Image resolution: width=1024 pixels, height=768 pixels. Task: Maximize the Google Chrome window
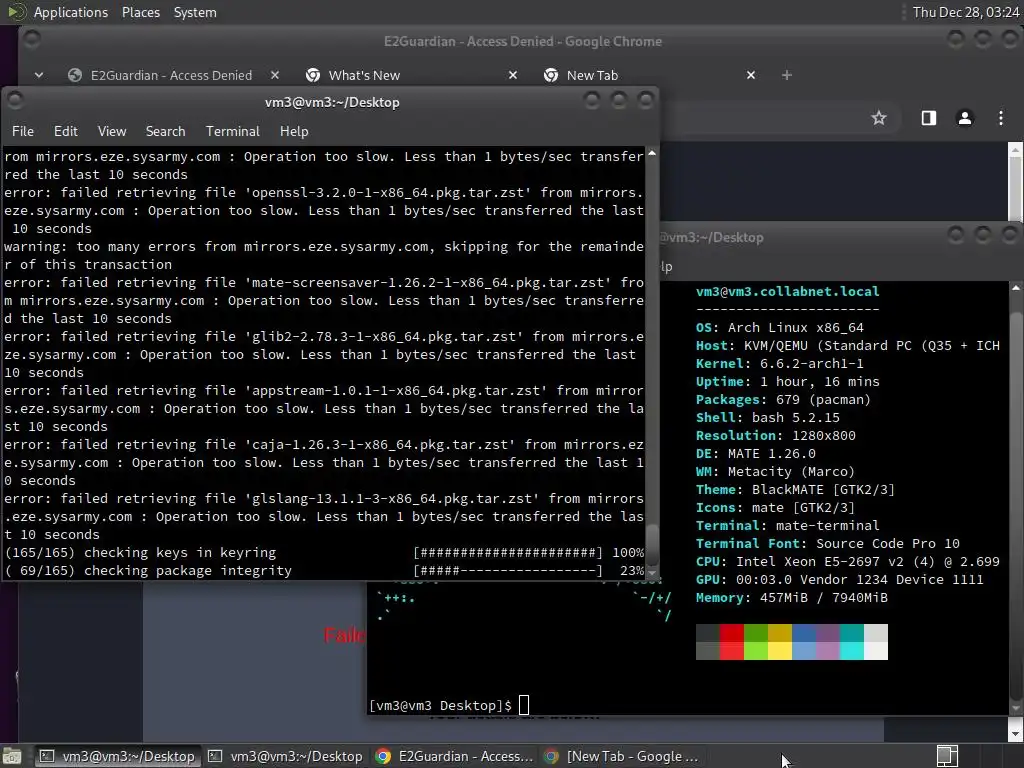[x=983, y=39]
